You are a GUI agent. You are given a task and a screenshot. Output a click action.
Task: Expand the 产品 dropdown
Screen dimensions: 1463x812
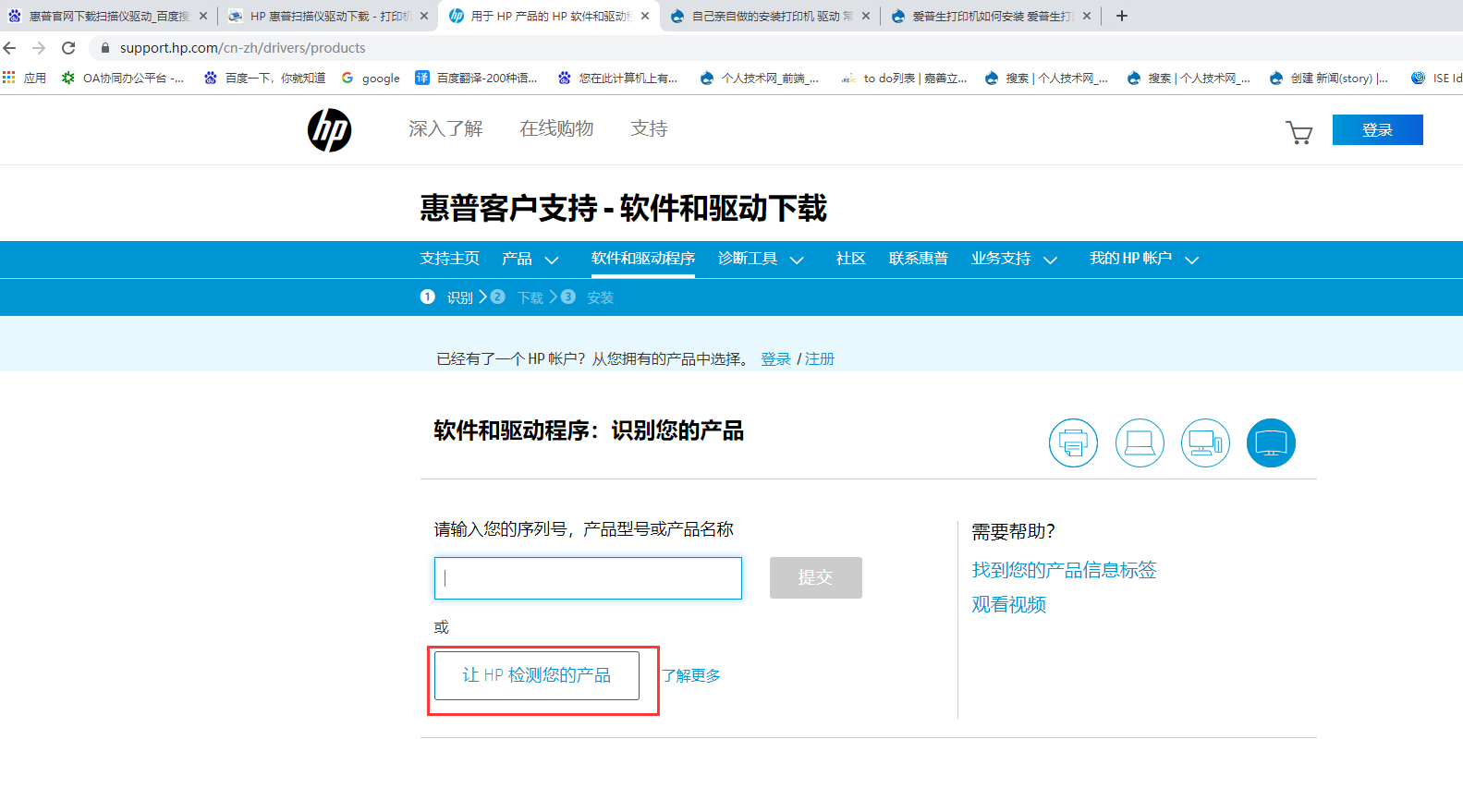pos(530,259)
